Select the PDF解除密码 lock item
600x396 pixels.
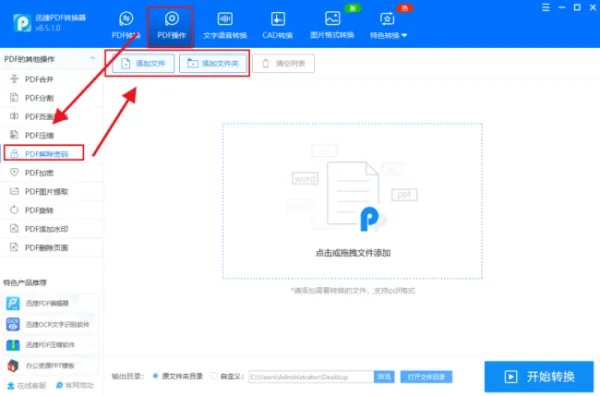pyautogui.click(x=44, y=153)
